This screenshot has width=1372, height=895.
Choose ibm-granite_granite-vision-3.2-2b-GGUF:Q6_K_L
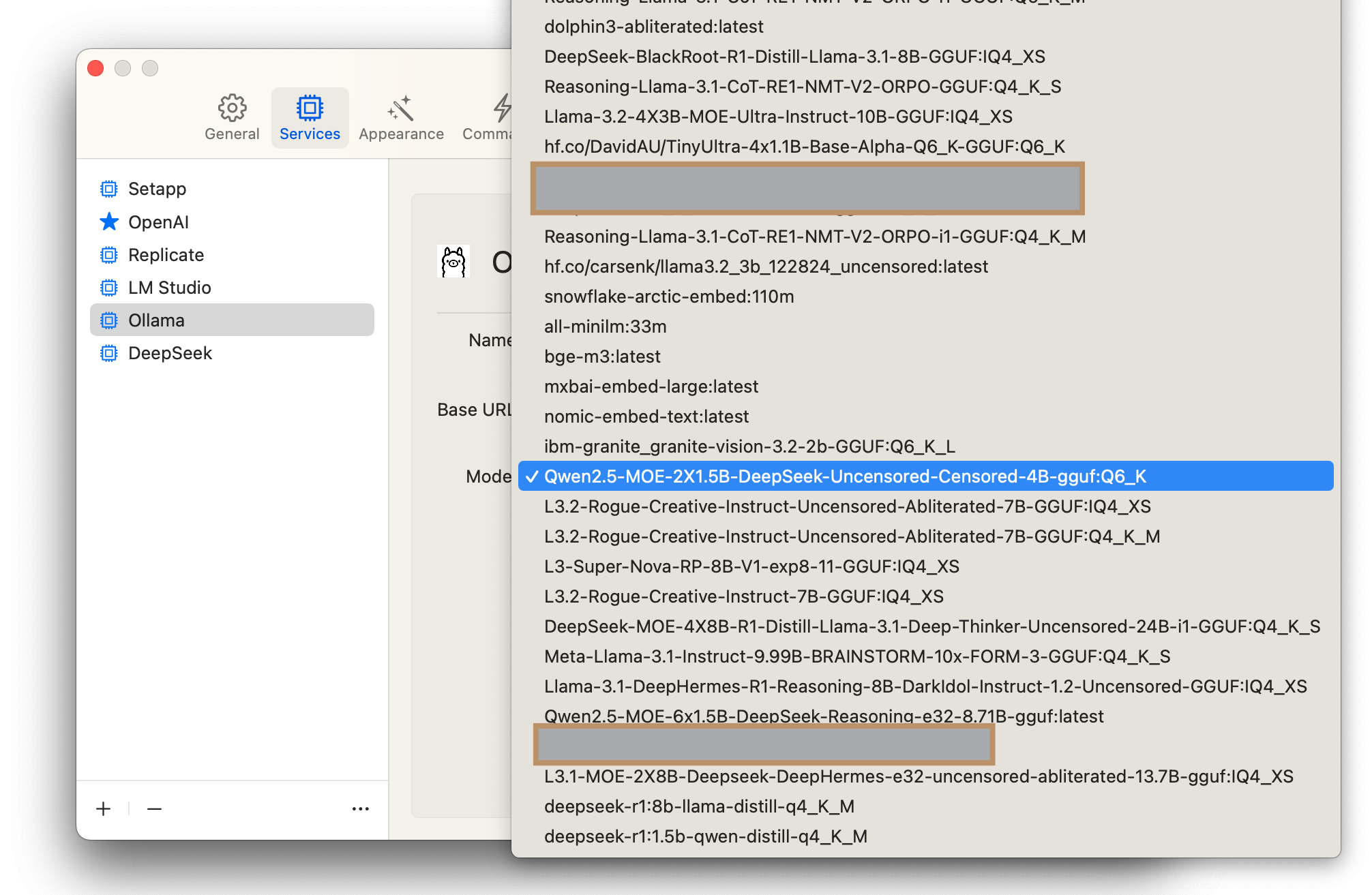926,446
